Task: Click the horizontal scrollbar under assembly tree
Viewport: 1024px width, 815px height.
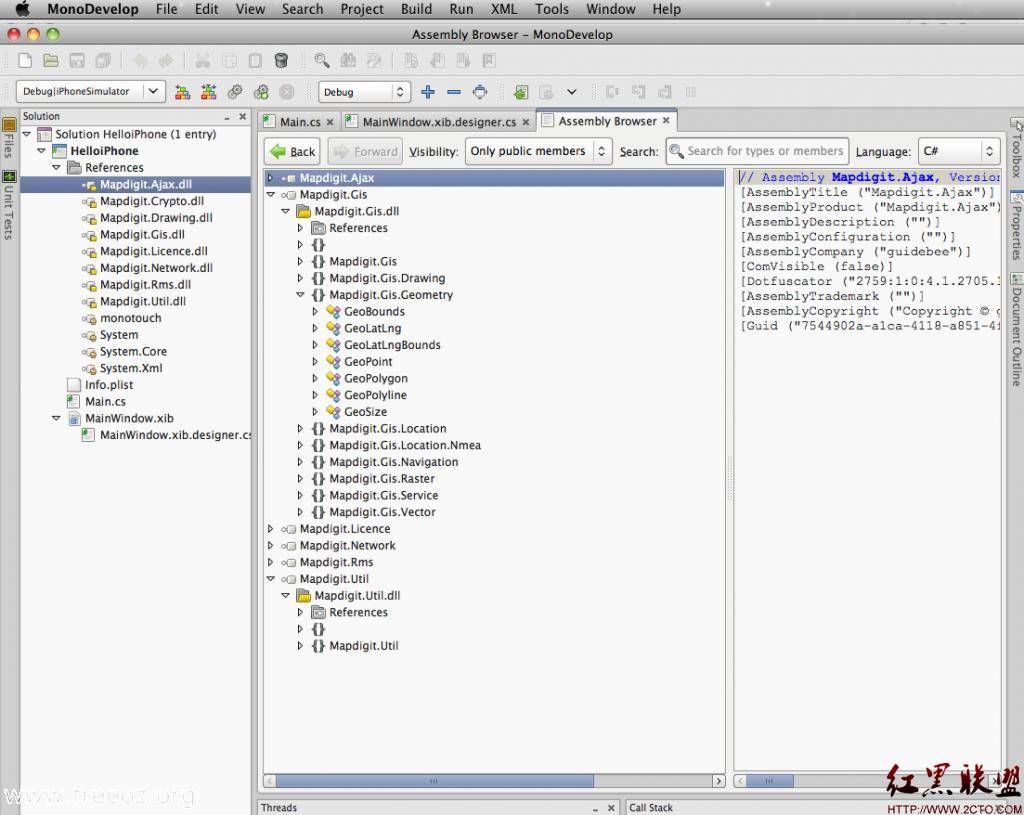Action: [x=434, y=780]
